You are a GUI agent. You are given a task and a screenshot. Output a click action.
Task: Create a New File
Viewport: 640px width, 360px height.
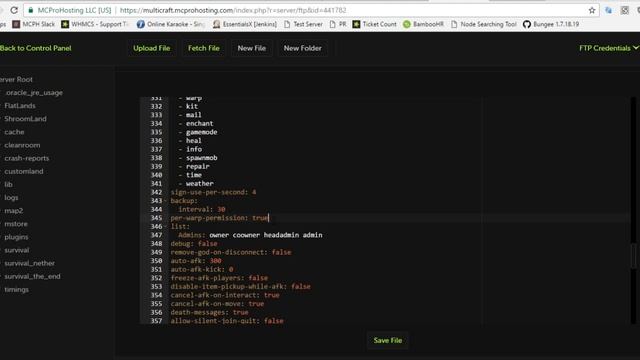pyautogui.click(x=251, y=48)
